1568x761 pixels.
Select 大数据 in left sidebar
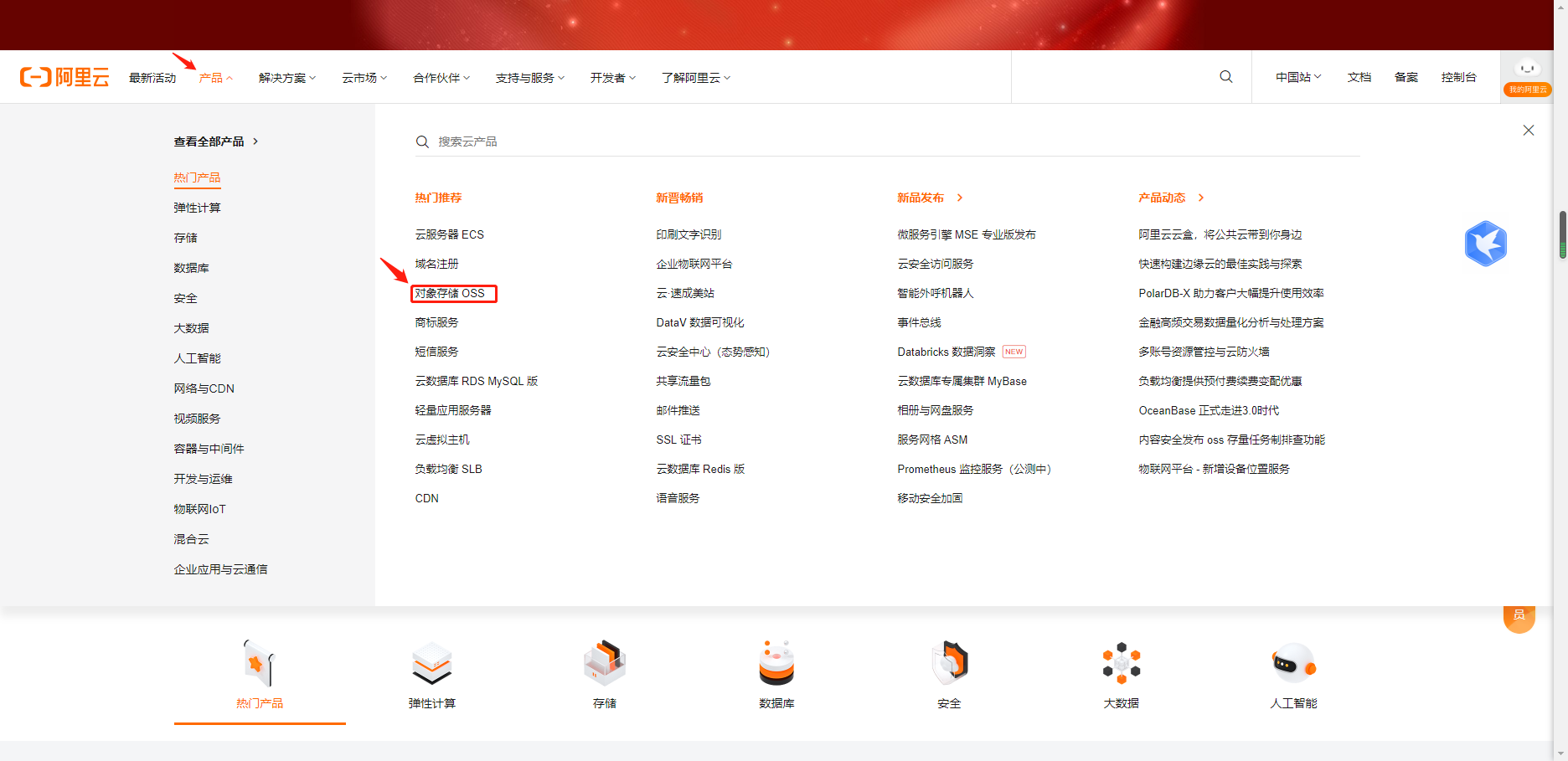(191, 328)
